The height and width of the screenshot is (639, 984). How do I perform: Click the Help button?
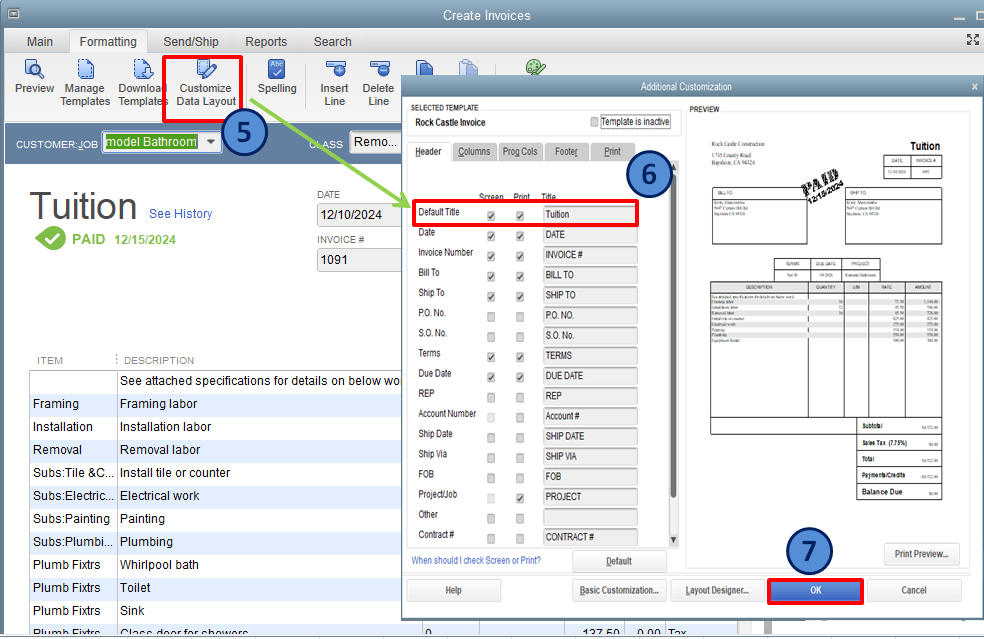pyautogui.click(x=453, y=591)
